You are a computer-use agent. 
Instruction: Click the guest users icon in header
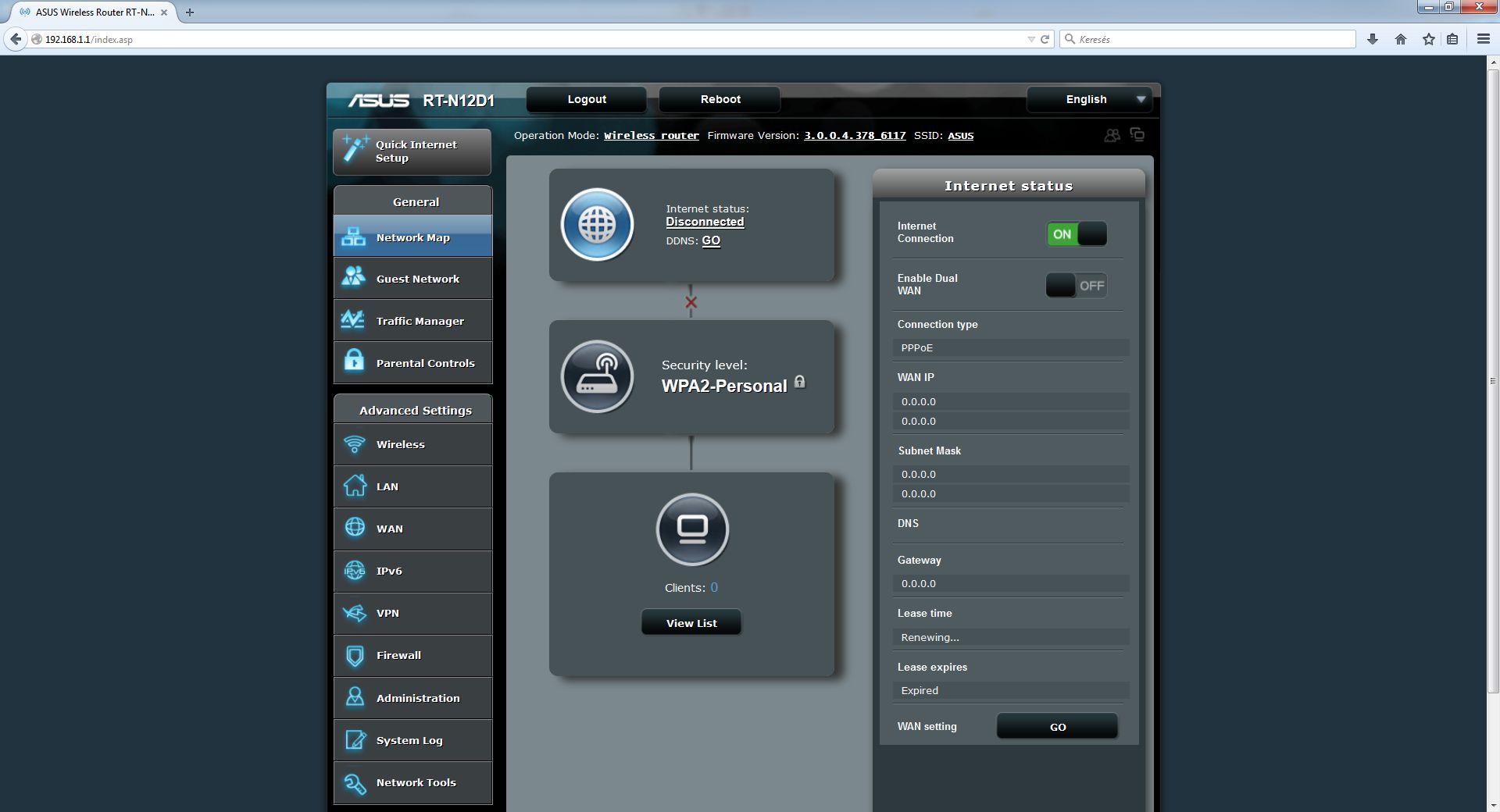1112,135
